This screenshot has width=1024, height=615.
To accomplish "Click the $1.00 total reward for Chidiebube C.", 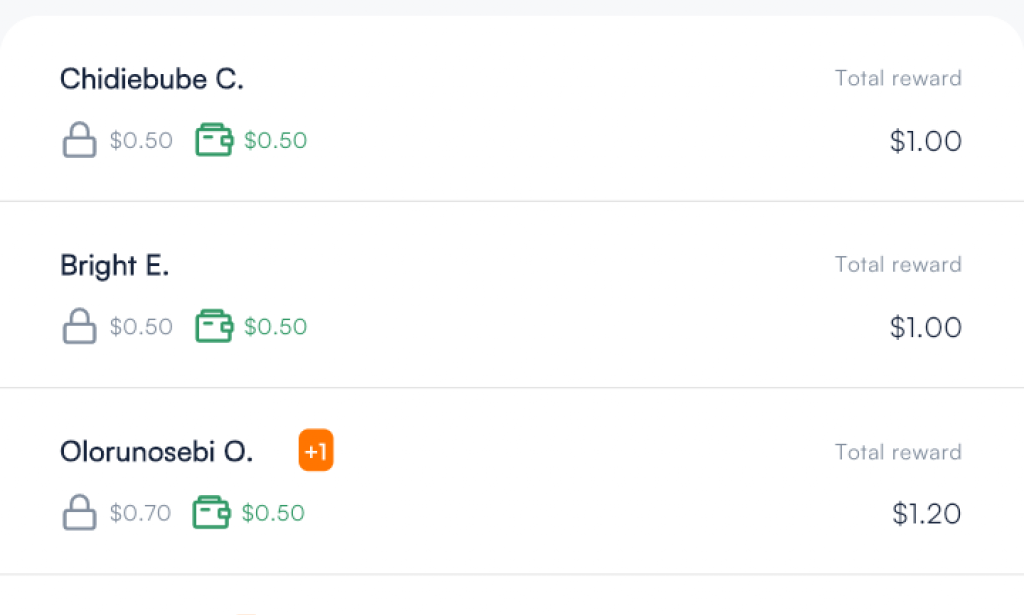I will pos(925,141).
